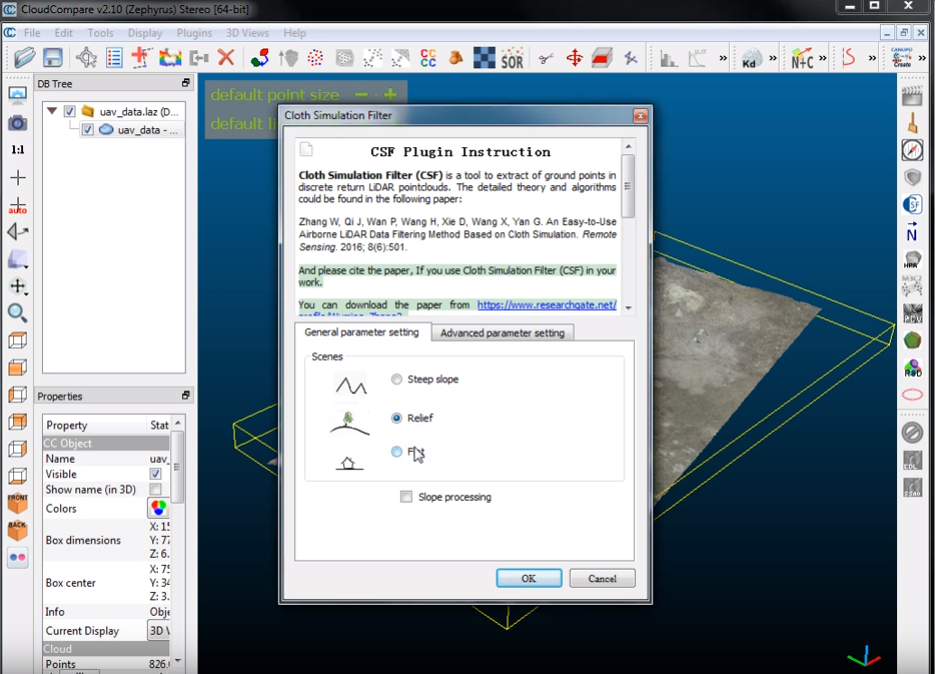Viewport: 935px width, 674px height.
Task: Click the red X delete icon
Action: coord(226,58)
